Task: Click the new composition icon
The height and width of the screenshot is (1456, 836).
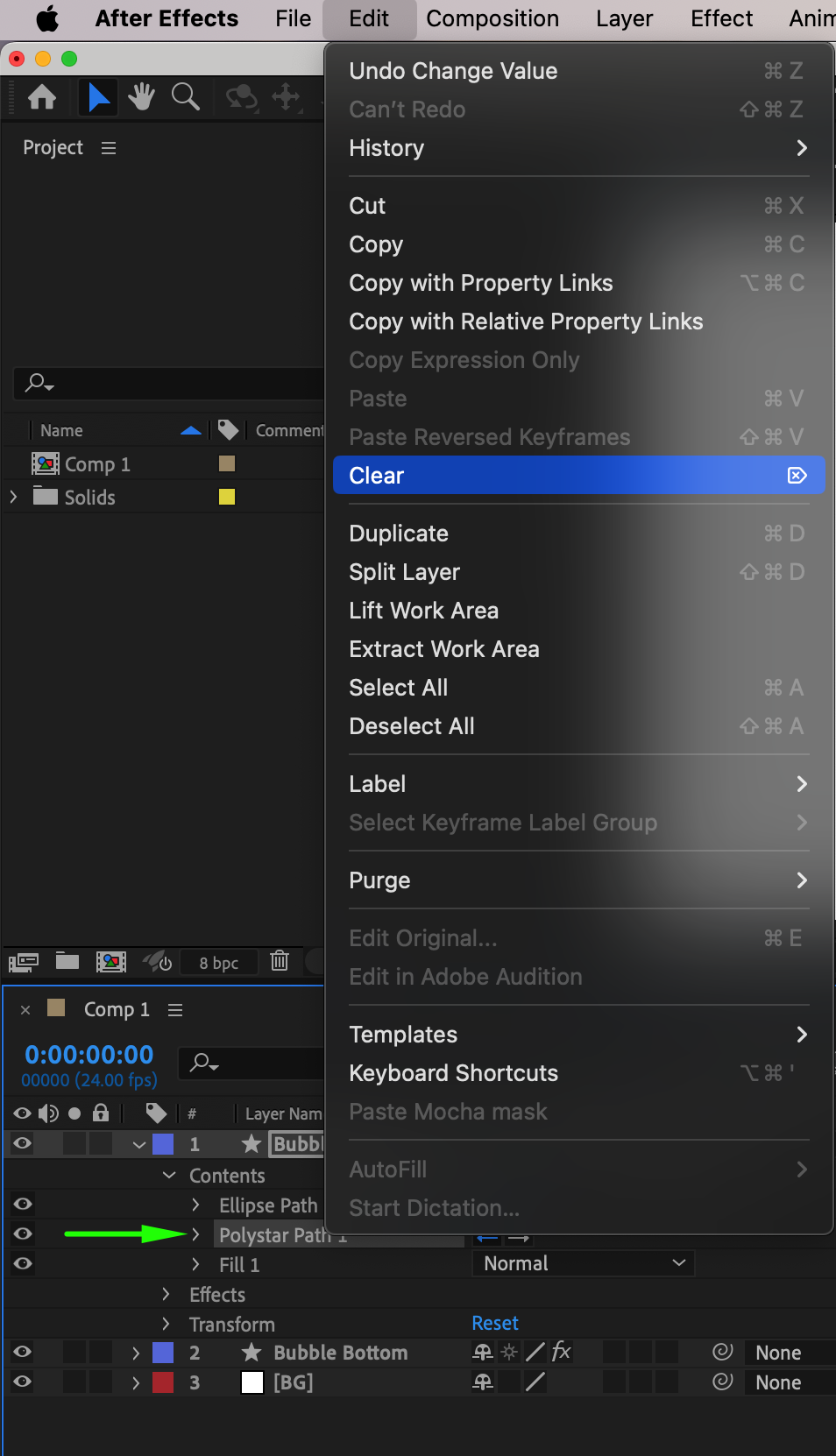Action: [111, 962]
